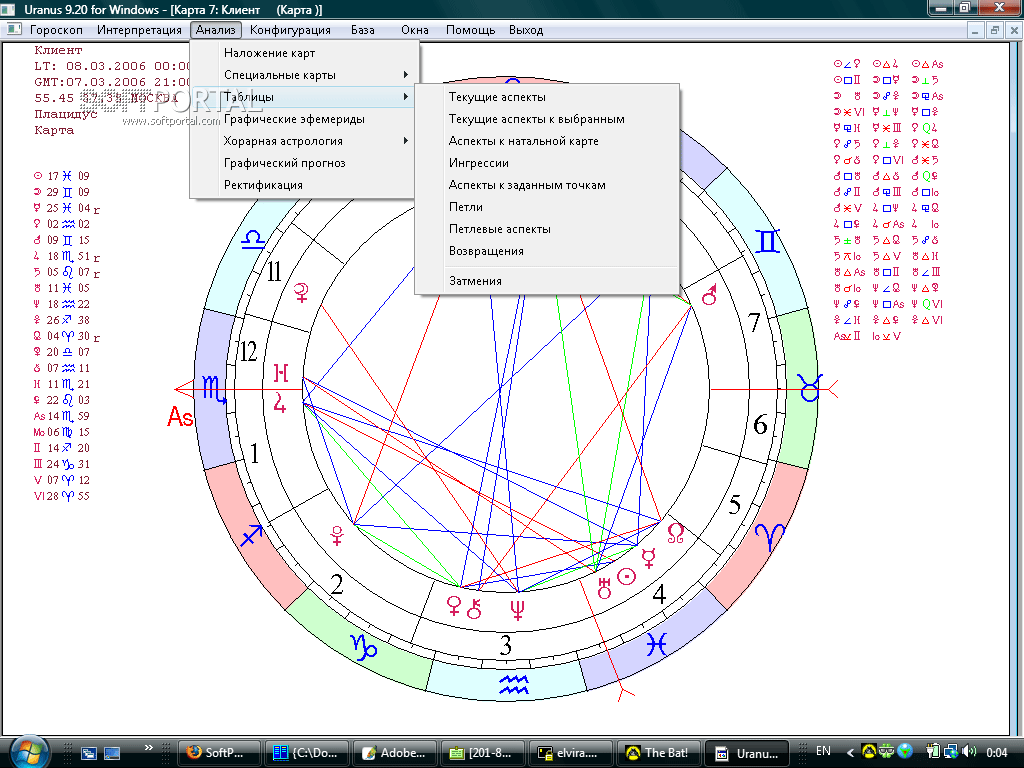This screenshot has width=1024, height=768.
Task: Expand Хорарная астрология submenu
Action: (304, 141)
